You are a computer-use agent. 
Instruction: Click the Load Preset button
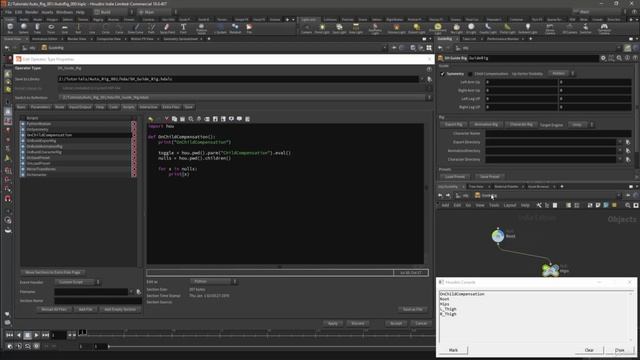pos(455,177)
